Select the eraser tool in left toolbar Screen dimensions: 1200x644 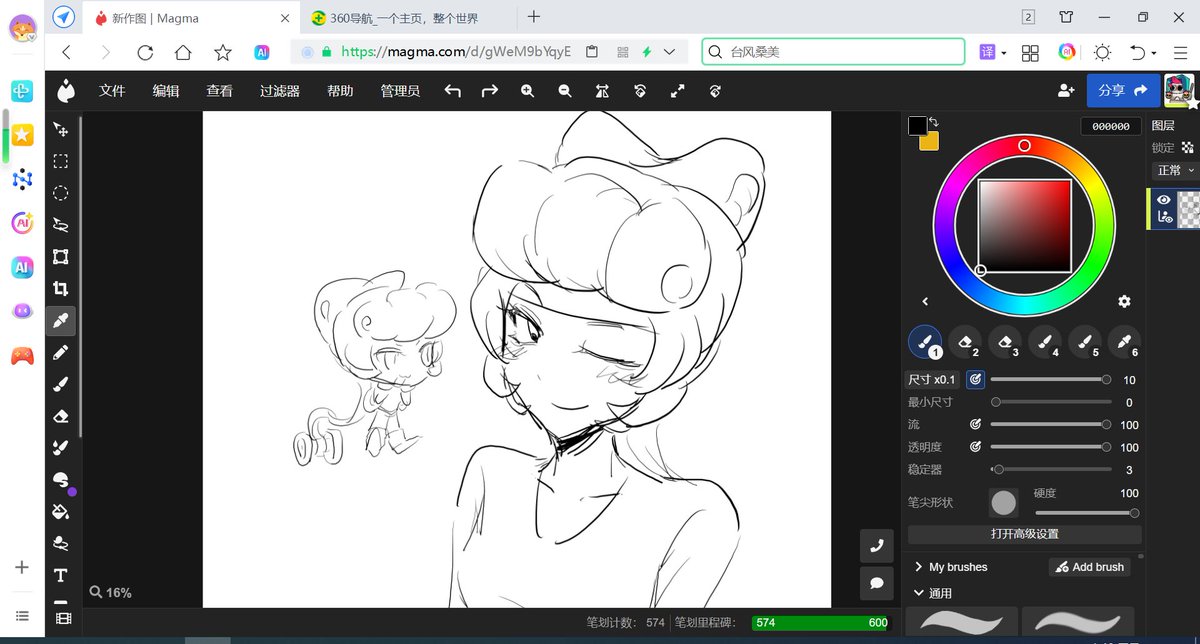tap(61, 417)
